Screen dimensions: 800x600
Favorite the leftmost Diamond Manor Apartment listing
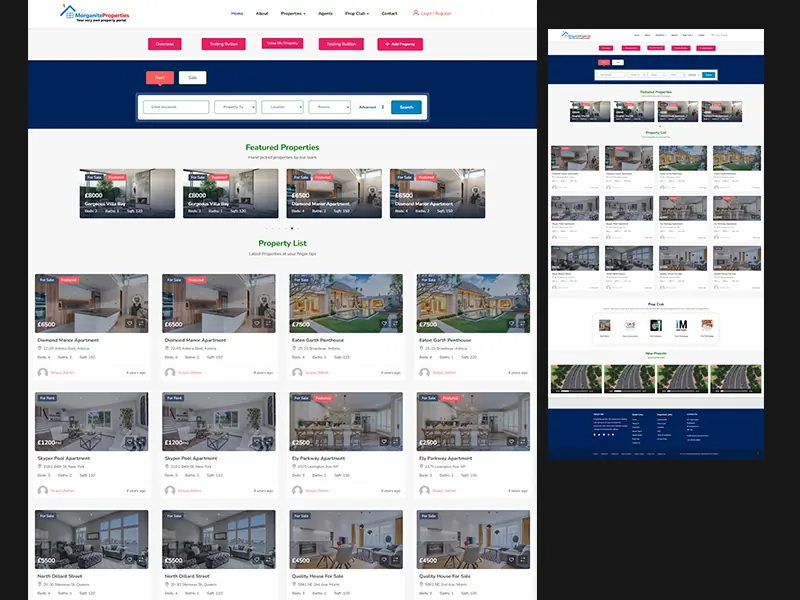click(130, 323)
